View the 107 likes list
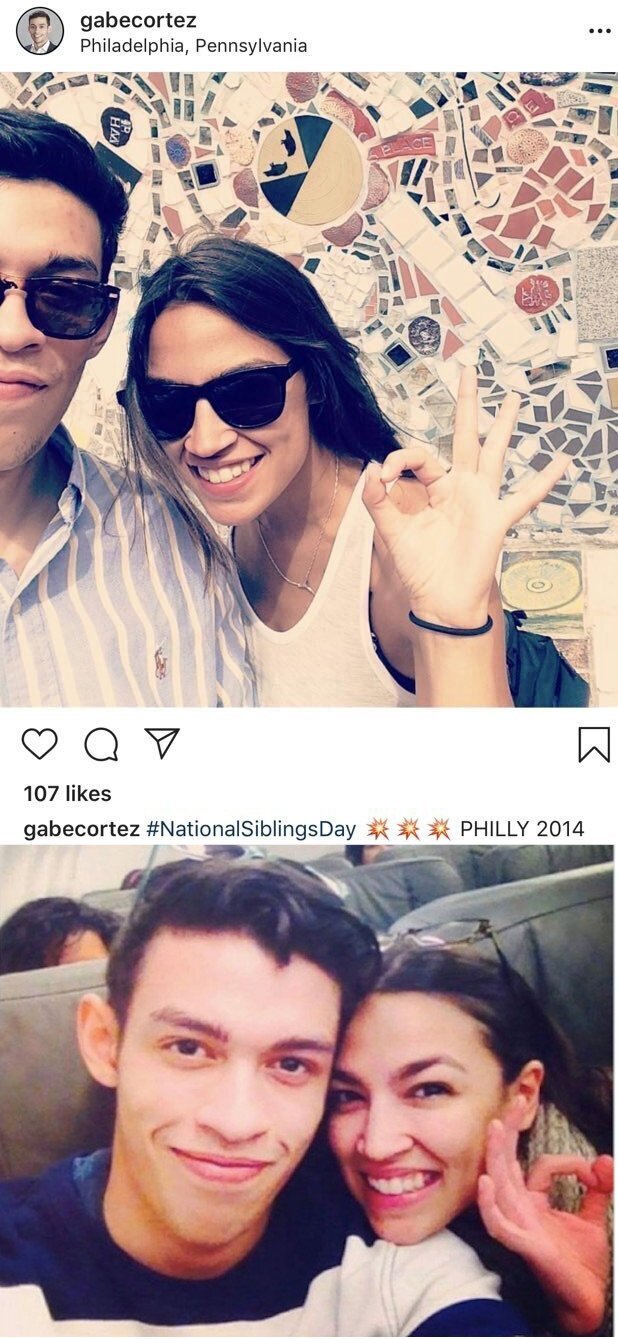The image size is (618, 1339). [x=67, y=793]
